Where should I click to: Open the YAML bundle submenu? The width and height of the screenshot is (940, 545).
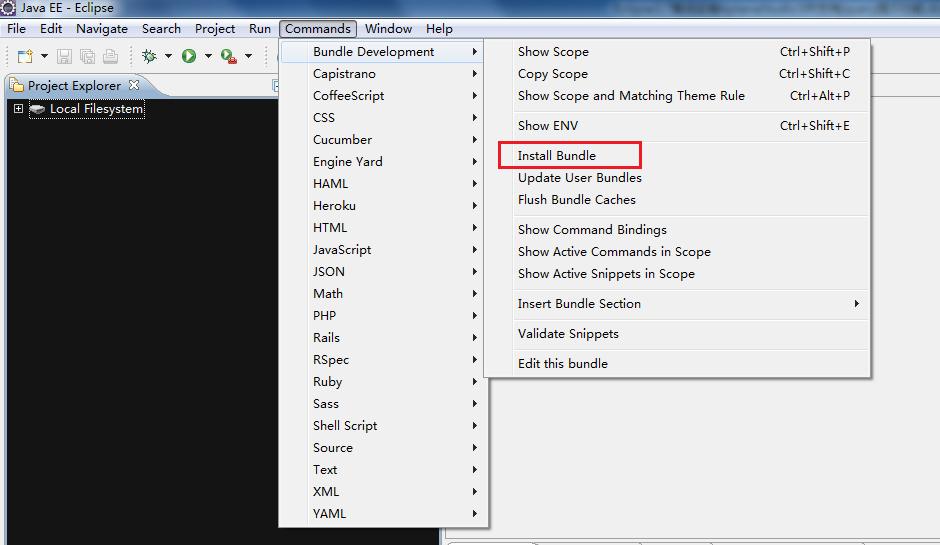[383, 514]
